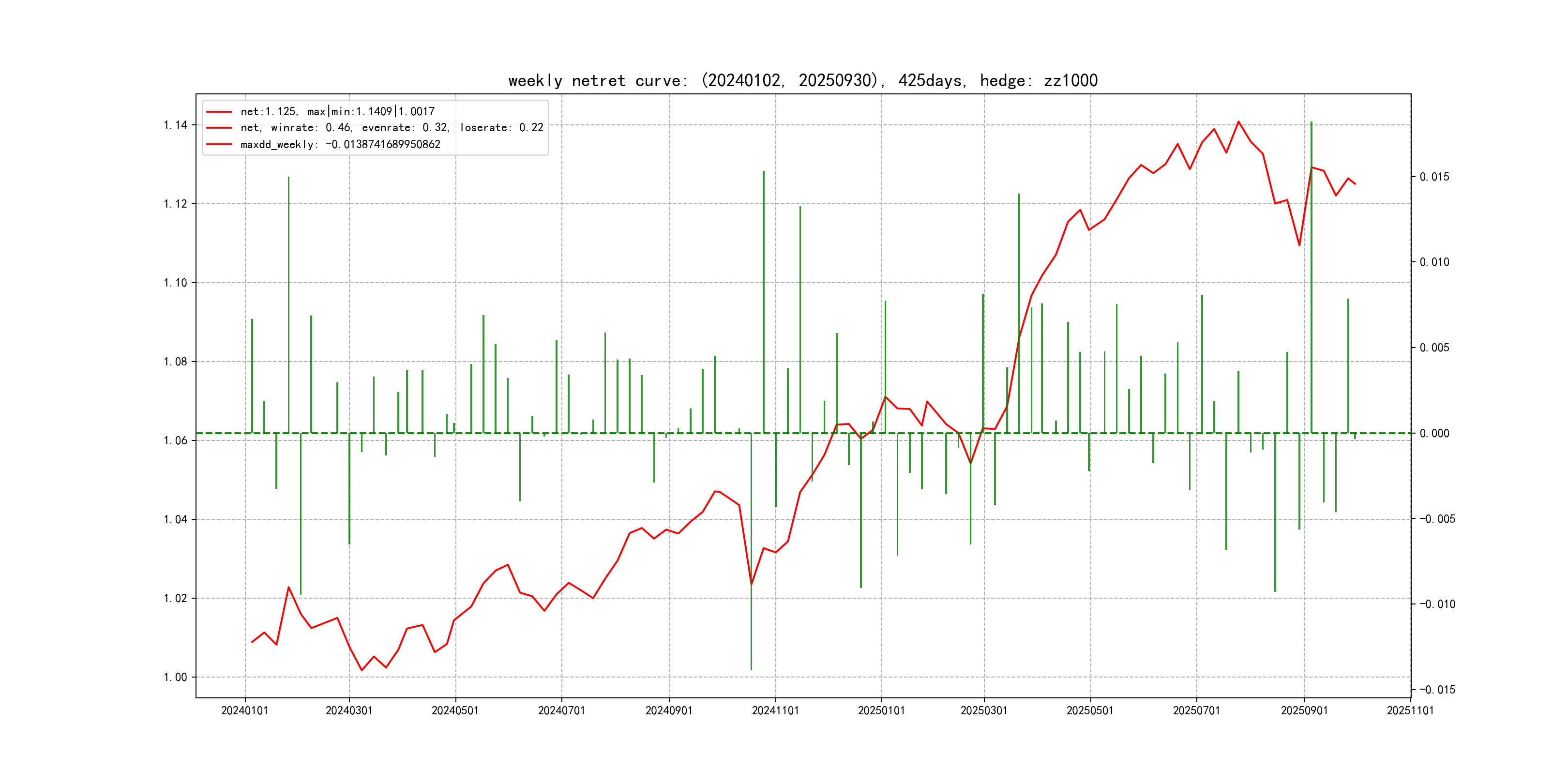The image size is (1568, 784).
Task: Click the x-axis label 20251101
Action: 1410,710
